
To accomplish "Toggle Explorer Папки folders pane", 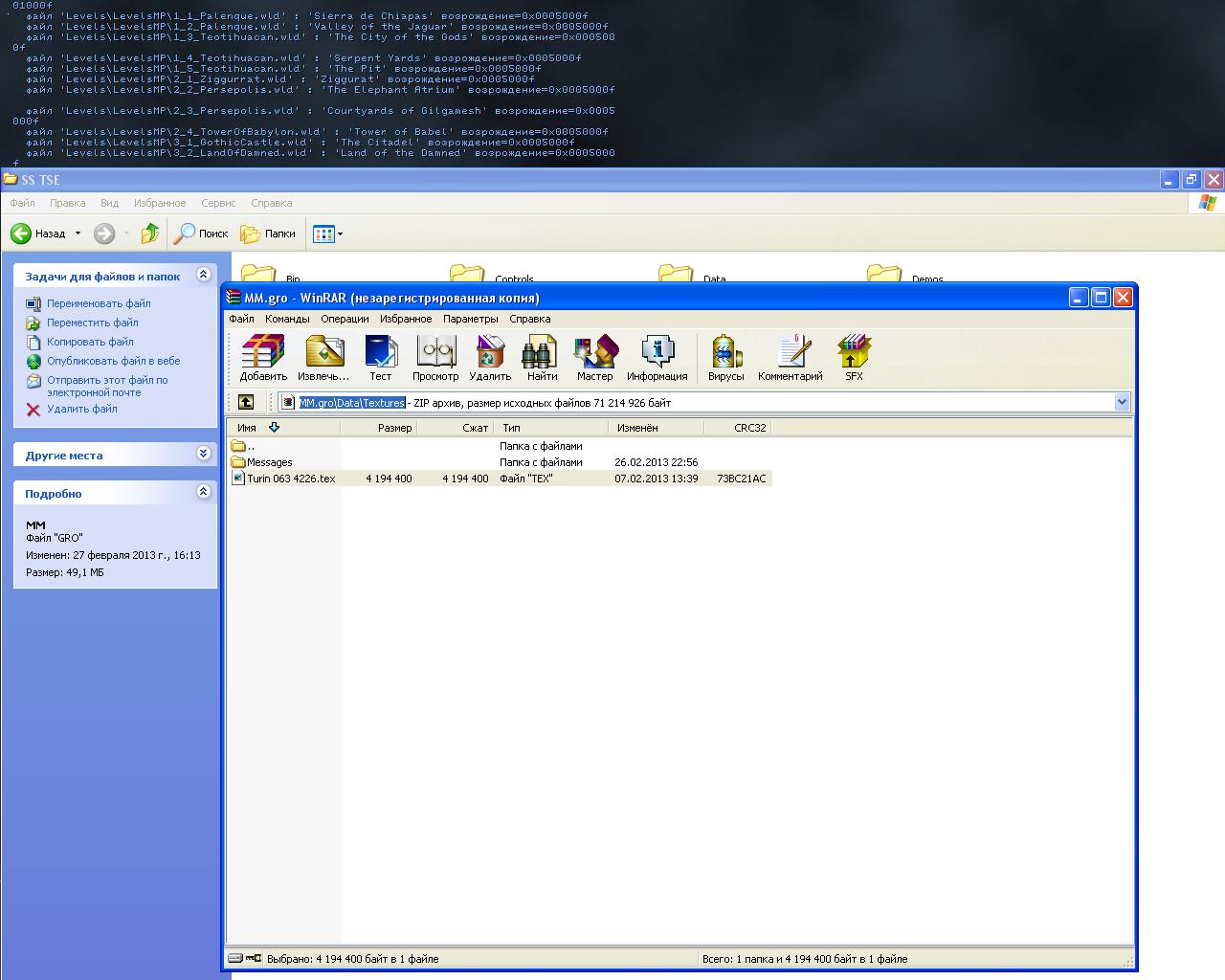I will [x=268, y=233].
